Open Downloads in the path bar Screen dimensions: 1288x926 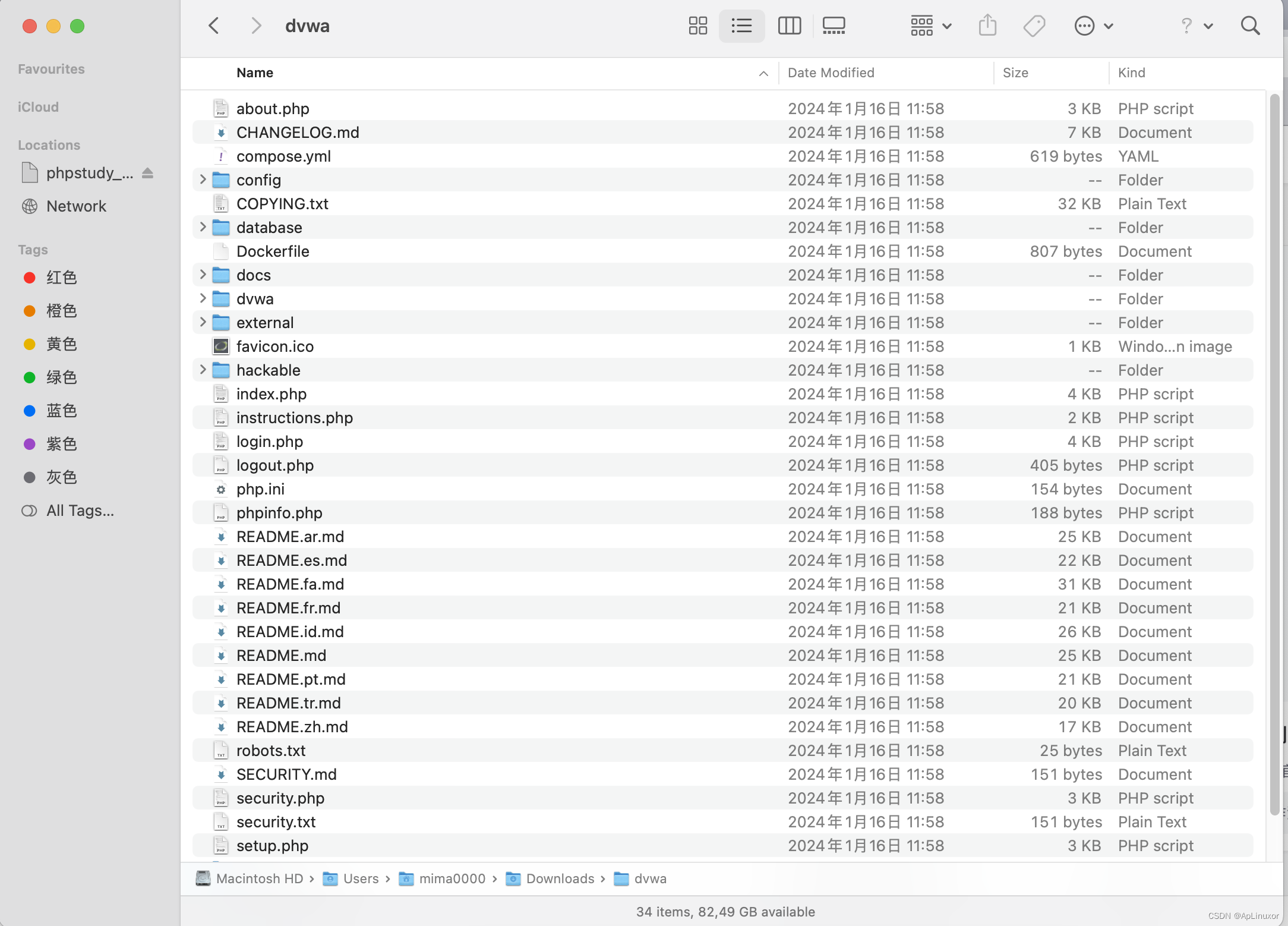(x=560, y=878)
